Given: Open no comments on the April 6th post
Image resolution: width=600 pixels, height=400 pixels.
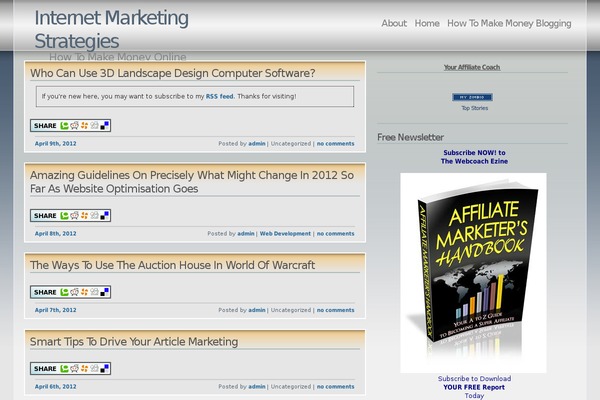Looking at the screenshot, I should pyautogui.click(x=335, y=387).
